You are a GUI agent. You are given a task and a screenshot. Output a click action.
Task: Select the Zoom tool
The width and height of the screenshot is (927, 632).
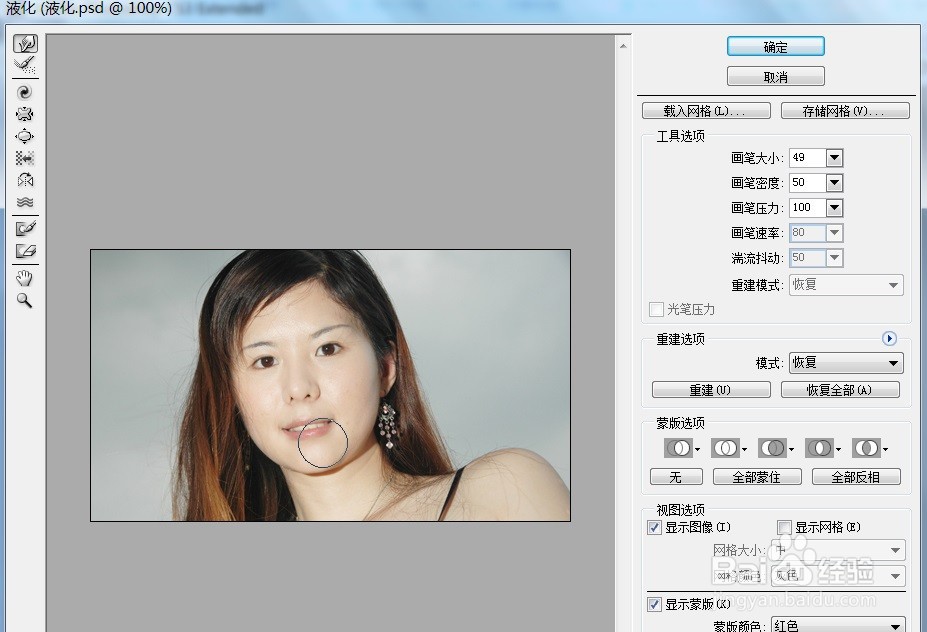point(25,300)
